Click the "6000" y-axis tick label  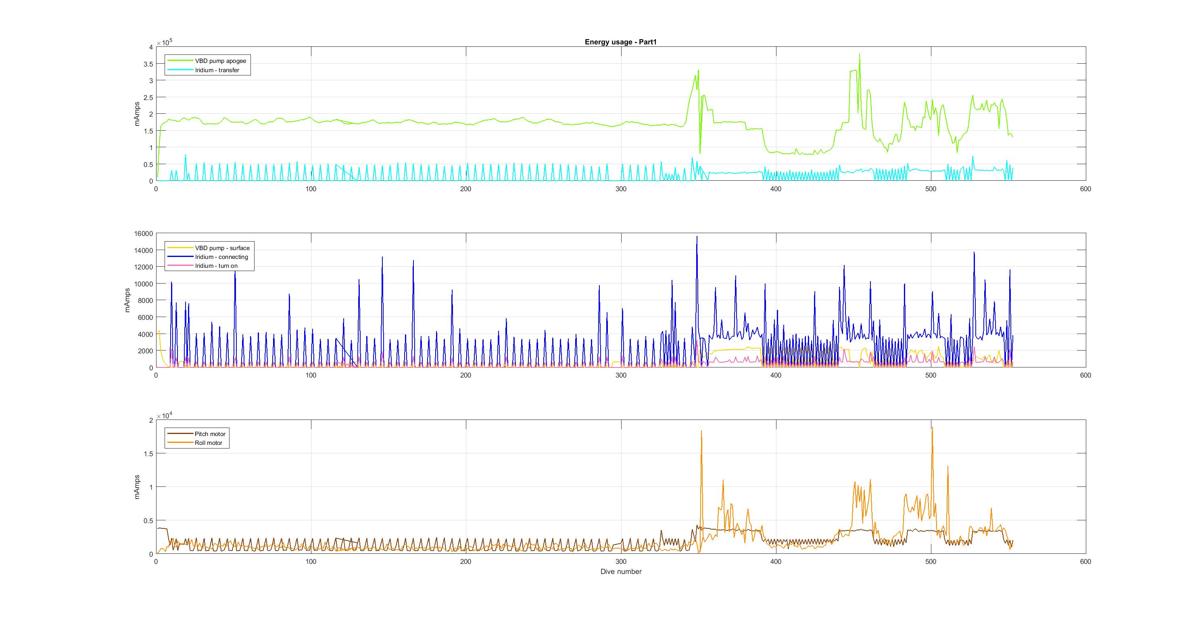(x=144, y=318)
